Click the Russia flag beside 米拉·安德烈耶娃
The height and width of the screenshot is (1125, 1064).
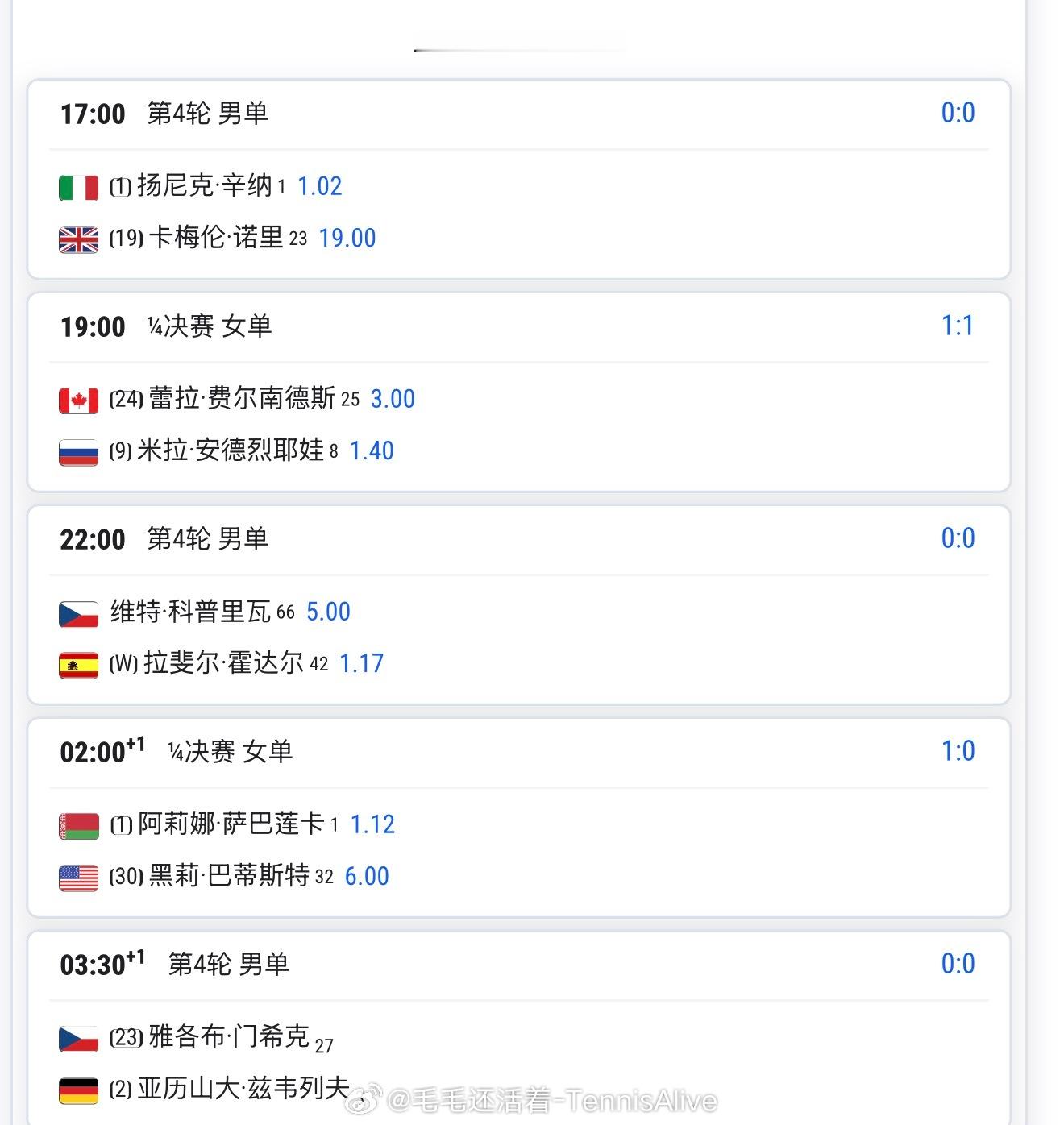pos(78,452)
